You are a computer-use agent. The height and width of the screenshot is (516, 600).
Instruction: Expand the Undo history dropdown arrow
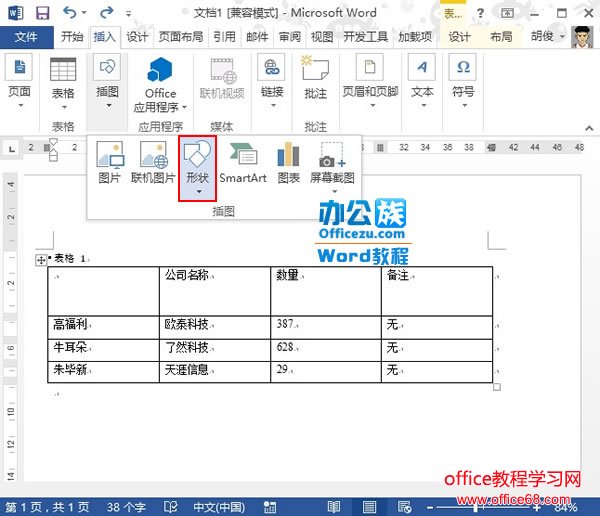(84, 13)
